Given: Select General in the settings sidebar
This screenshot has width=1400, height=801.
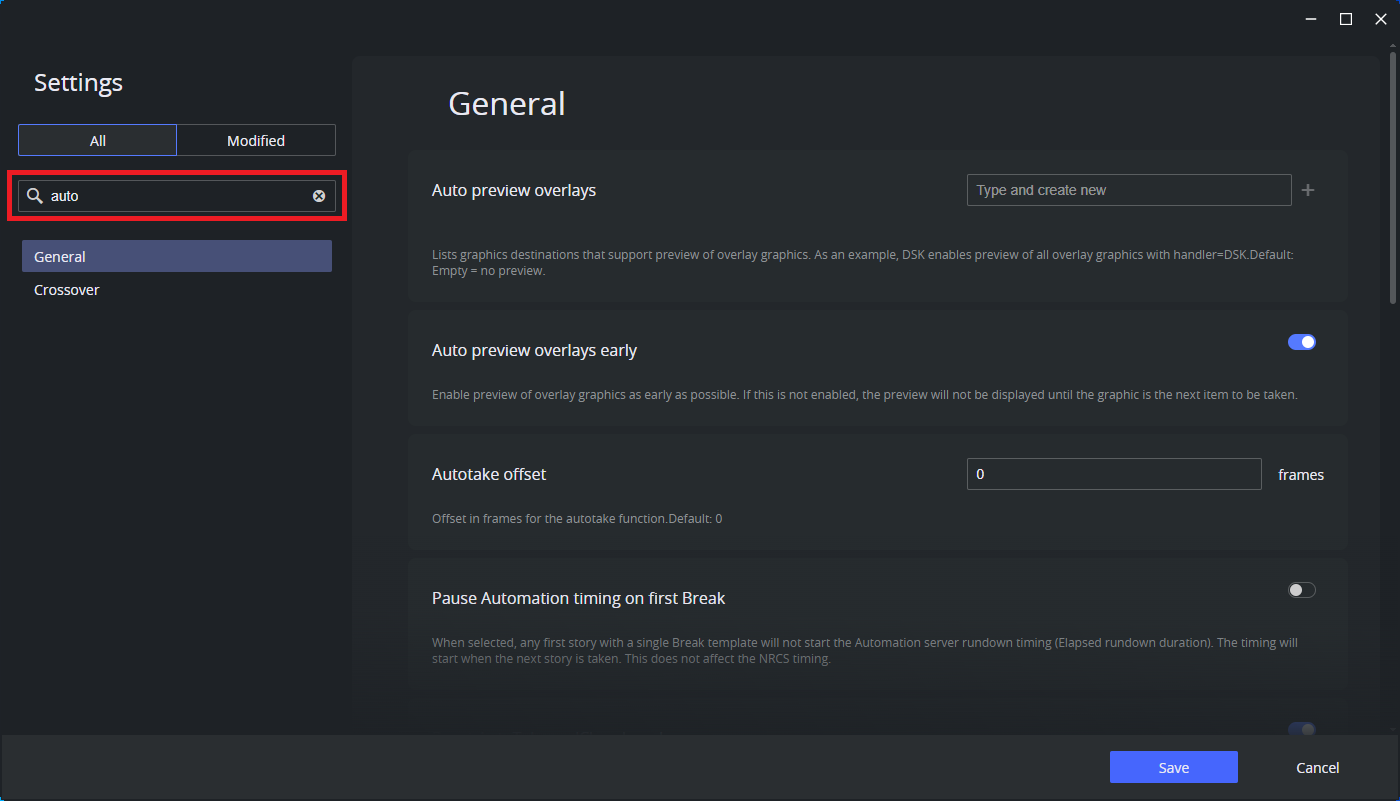Looking at the screenshot, I should [176, 256].
